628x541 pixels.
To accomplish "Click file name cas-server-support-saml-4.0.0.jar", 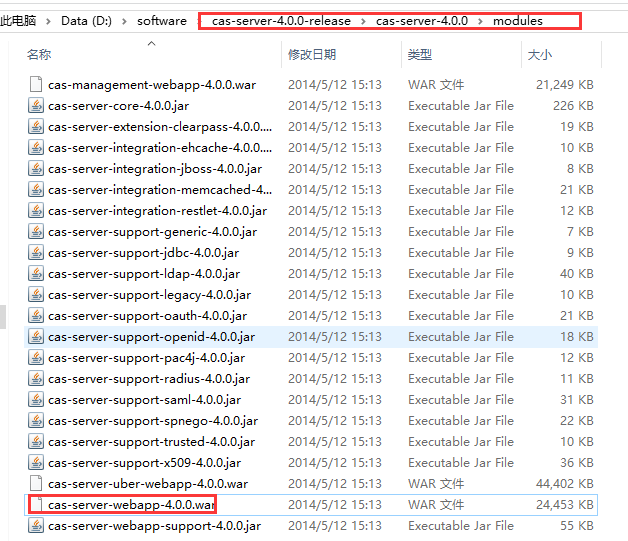I will pyautogui.click(x=145, y=400).
